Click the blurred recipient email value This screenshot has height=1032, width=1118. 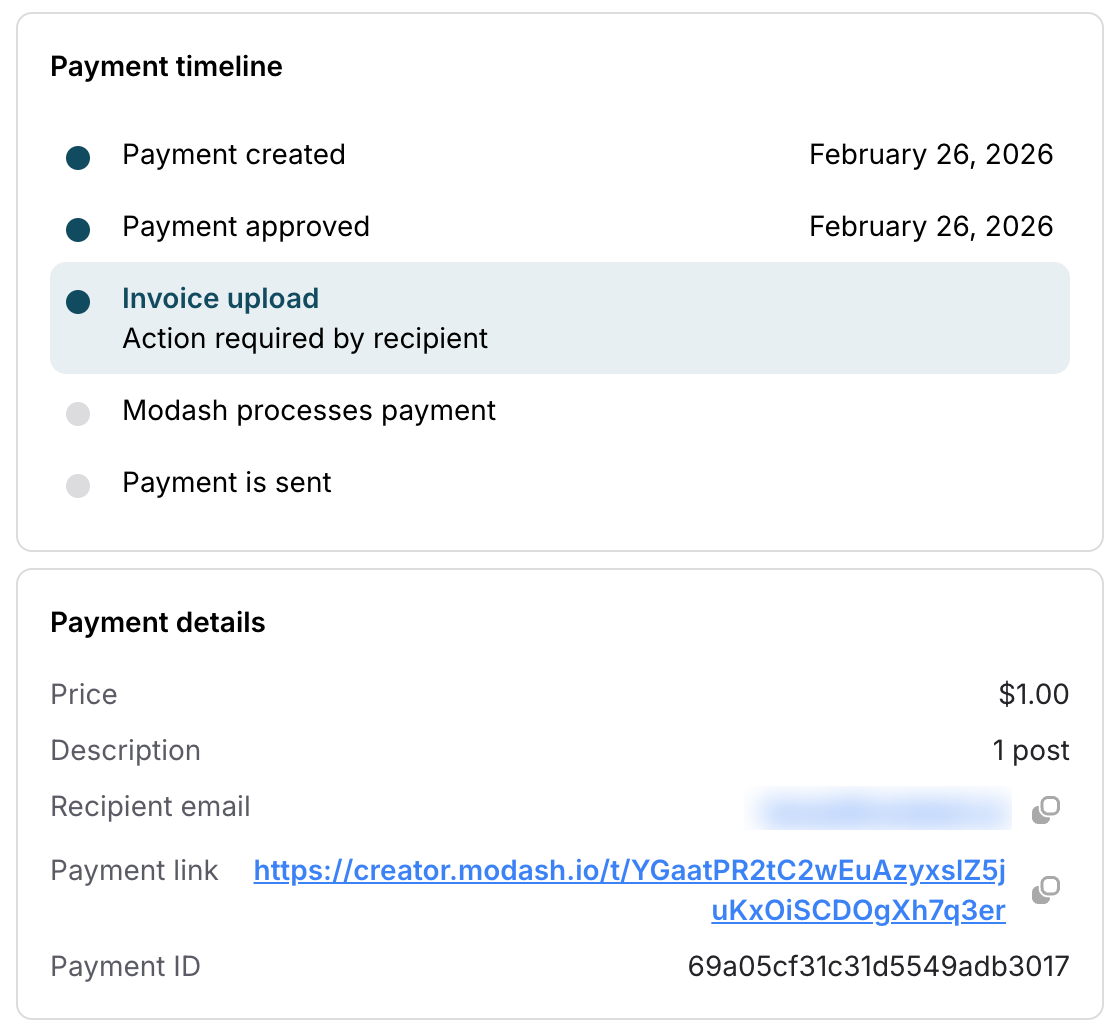pos(878,809)
